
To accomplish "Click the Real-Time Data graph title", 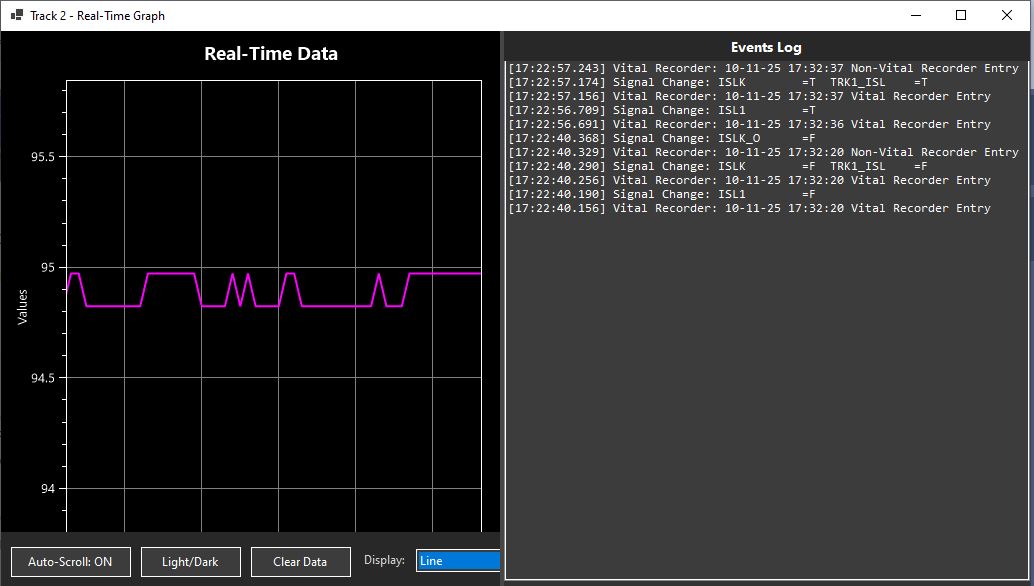I will [x=271, y=54].
